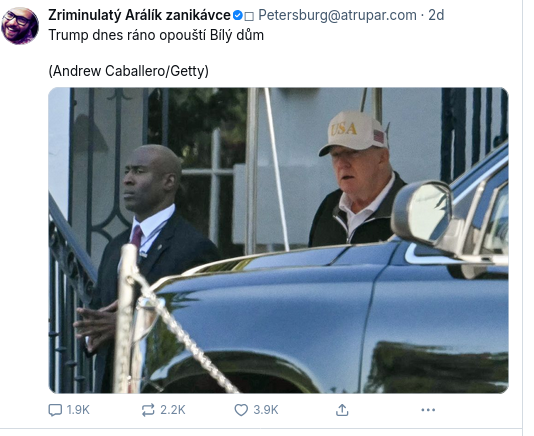Click the 1.9K replies count
534x436 pixels.
tap(78, 410)
